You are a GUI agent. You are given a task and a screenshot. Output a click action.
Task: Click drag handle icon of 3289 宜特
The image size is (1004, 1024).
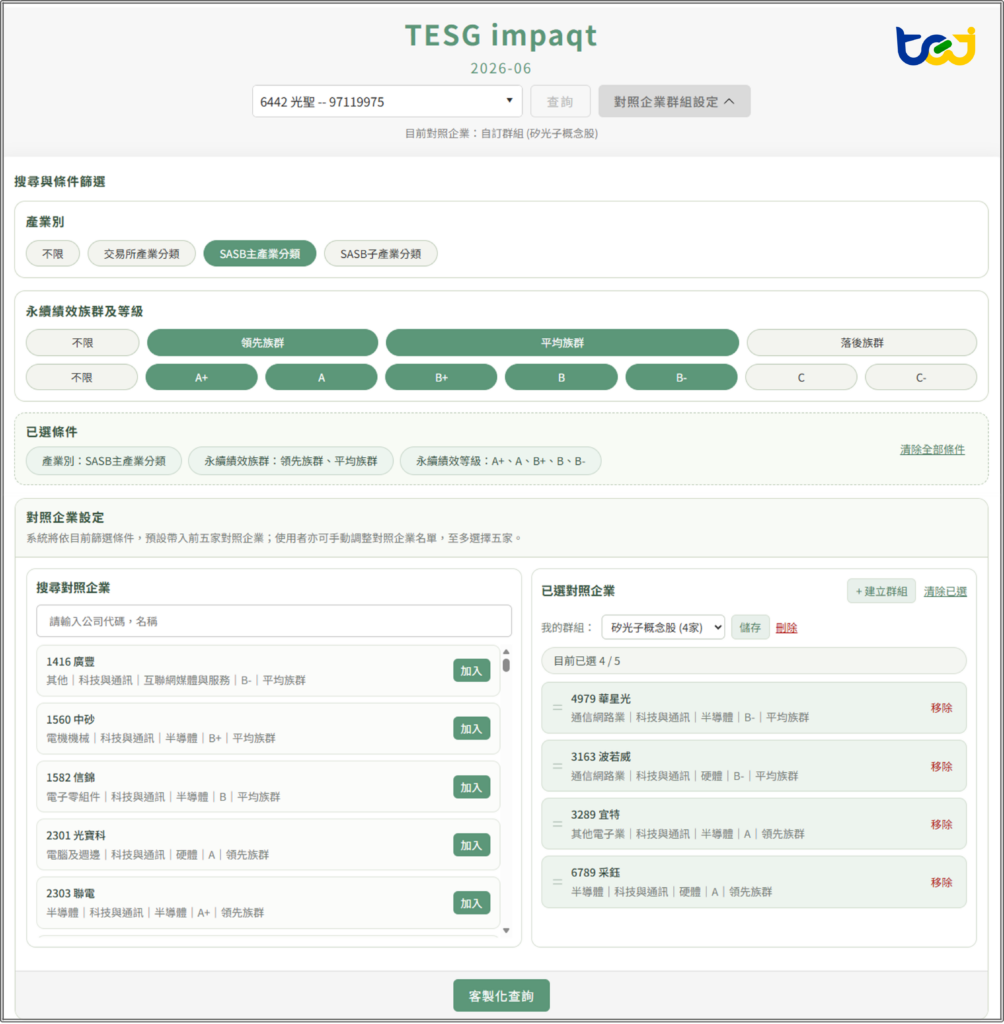point(557,824)
